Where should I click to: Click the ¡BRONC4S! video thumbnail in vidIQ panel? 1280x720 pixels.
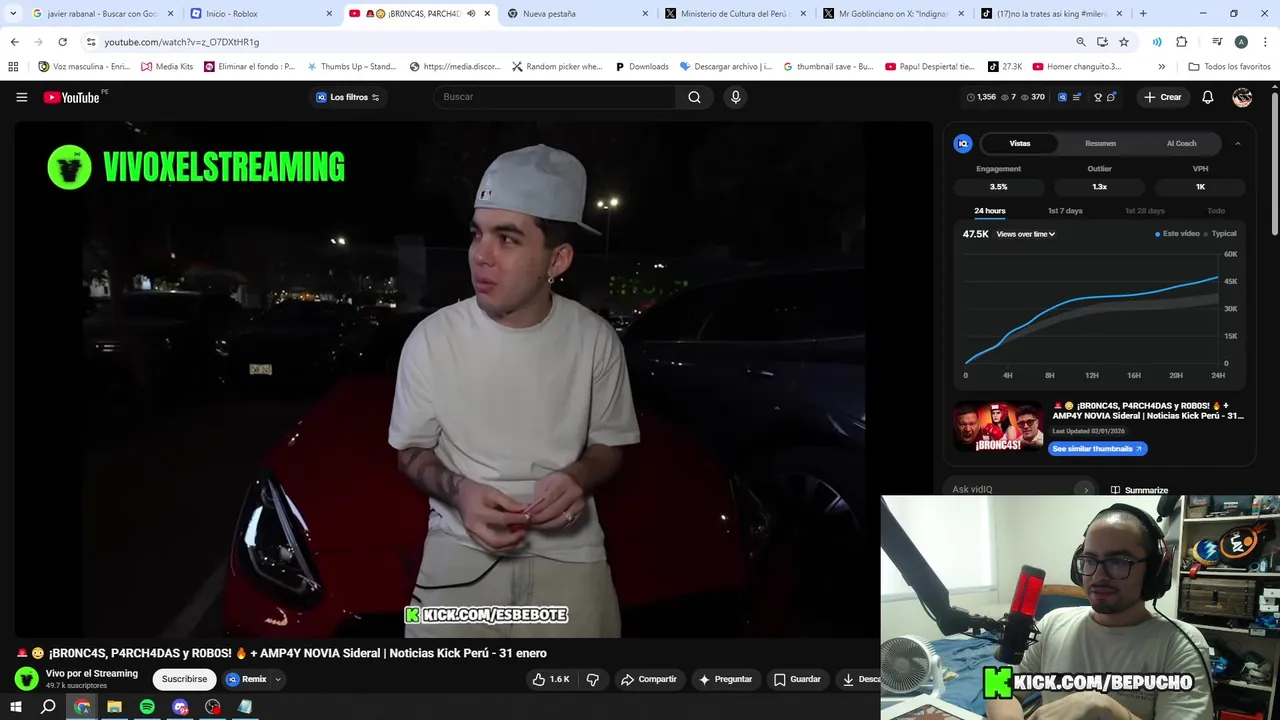[997, 426]
